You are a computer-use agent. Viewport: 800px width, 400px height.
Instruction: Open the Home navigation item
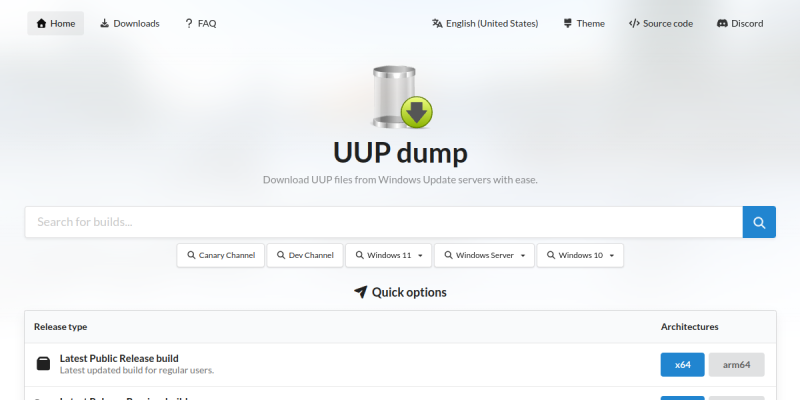tap(56, 23)
